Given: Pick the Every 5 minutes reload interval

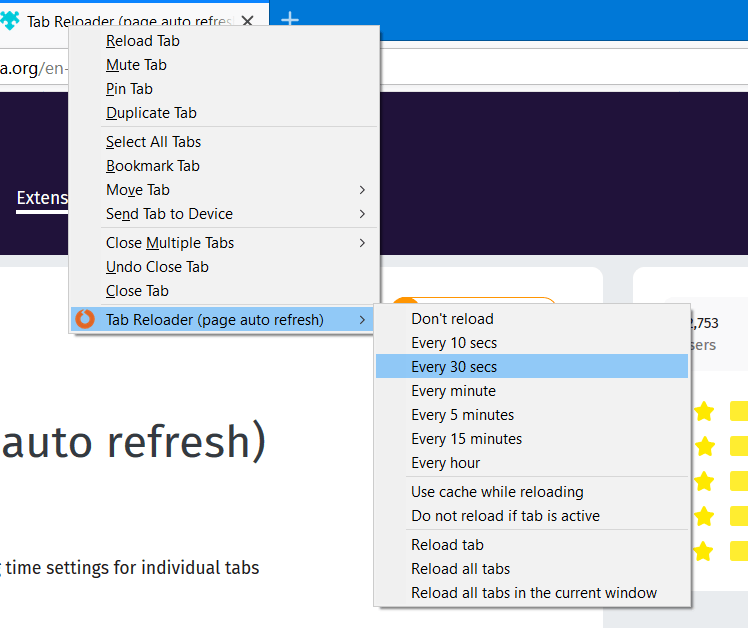Looking at the screenshot, I should click(462, 415).
